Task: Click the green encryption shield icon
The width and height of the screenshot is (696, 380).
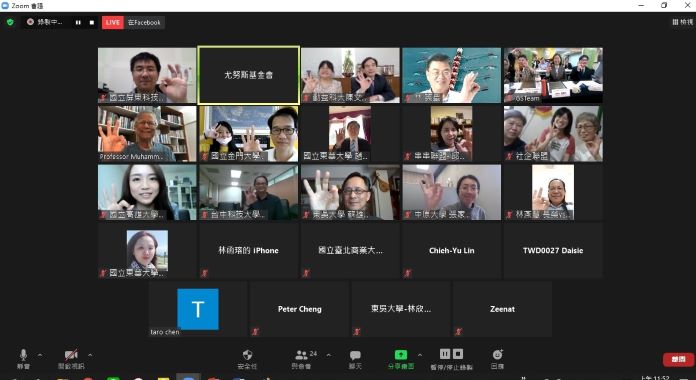Action: click(10, 22)
